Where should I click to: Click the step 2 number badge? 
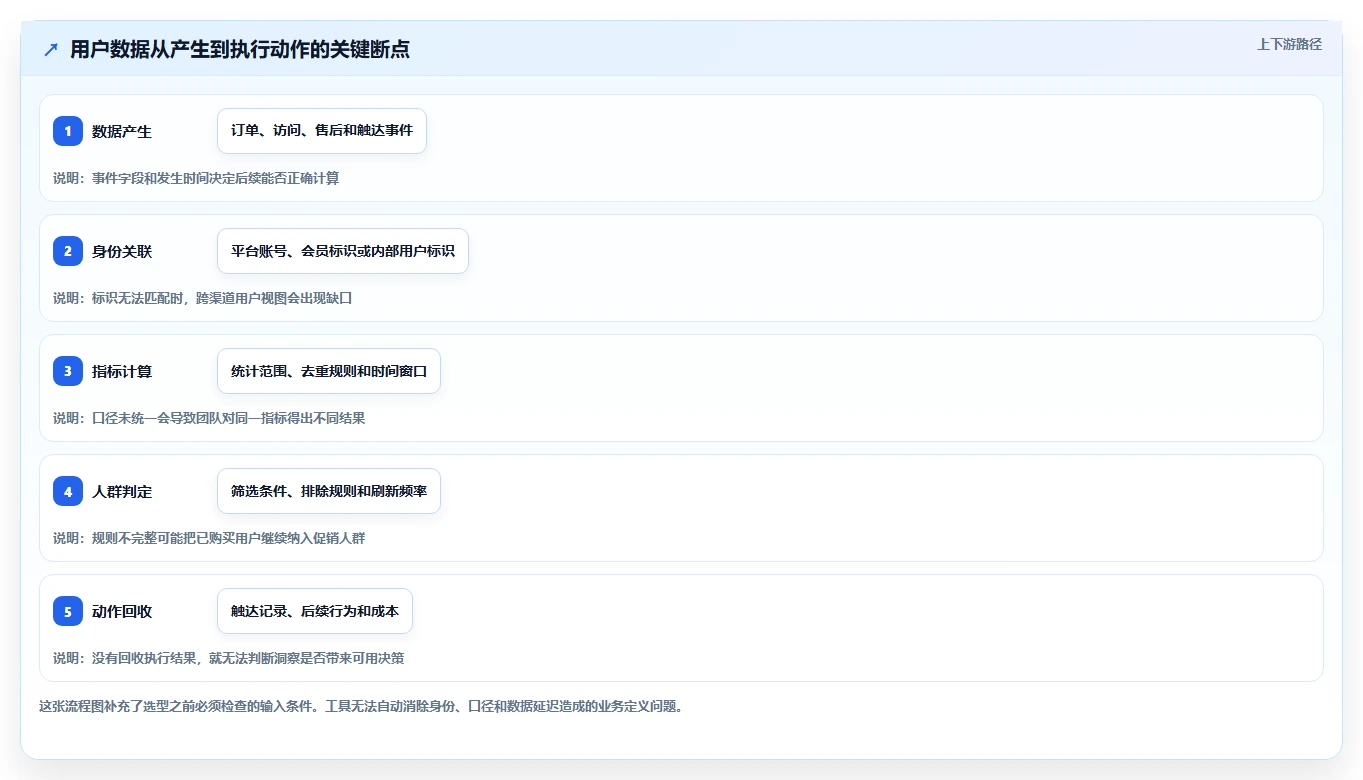(68, 251)
